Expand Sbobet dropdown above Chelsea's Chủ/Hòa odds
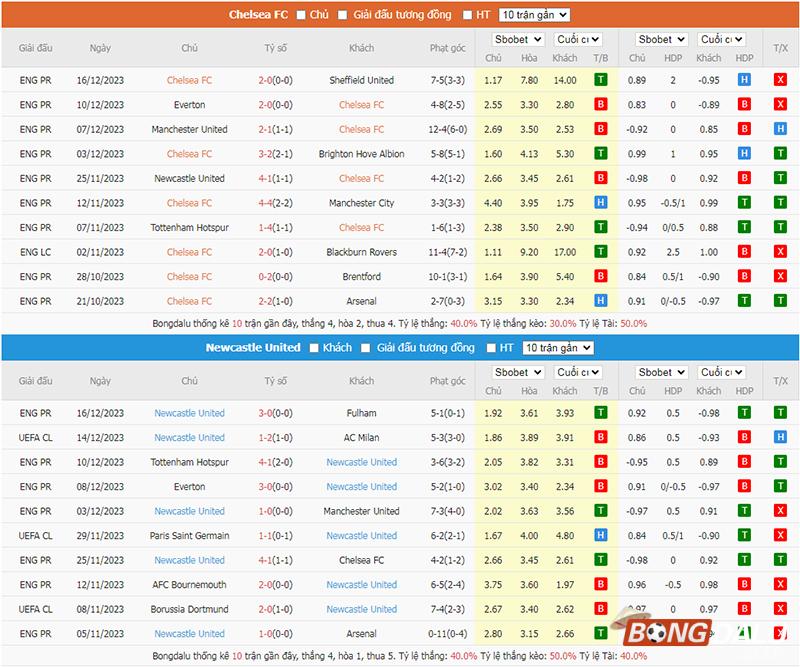 (x=517, y=39)
